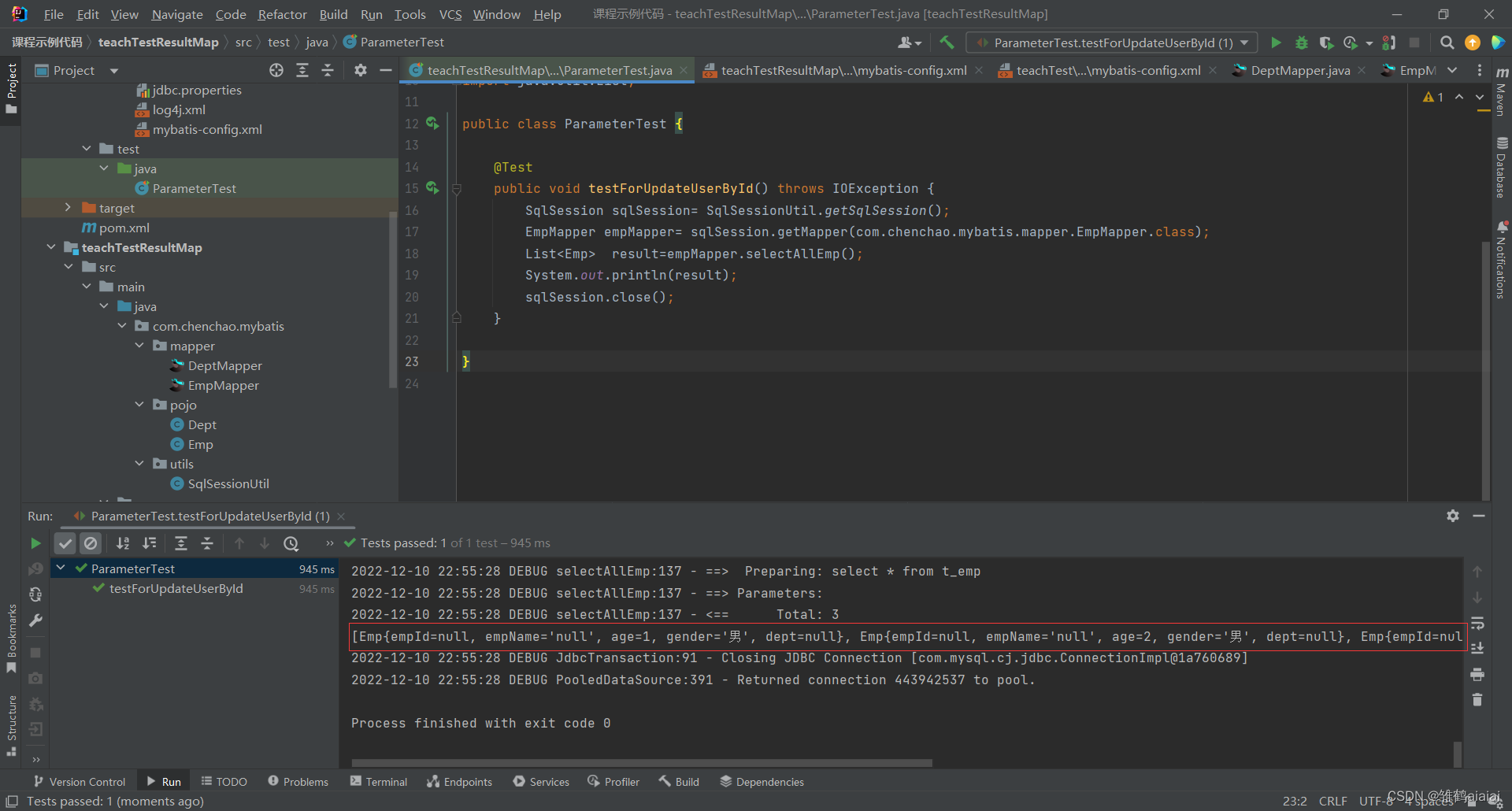Toggle the Bookmarks tool window stripe
Viewport: 1512px width, 811px height.
click(11, 639)
